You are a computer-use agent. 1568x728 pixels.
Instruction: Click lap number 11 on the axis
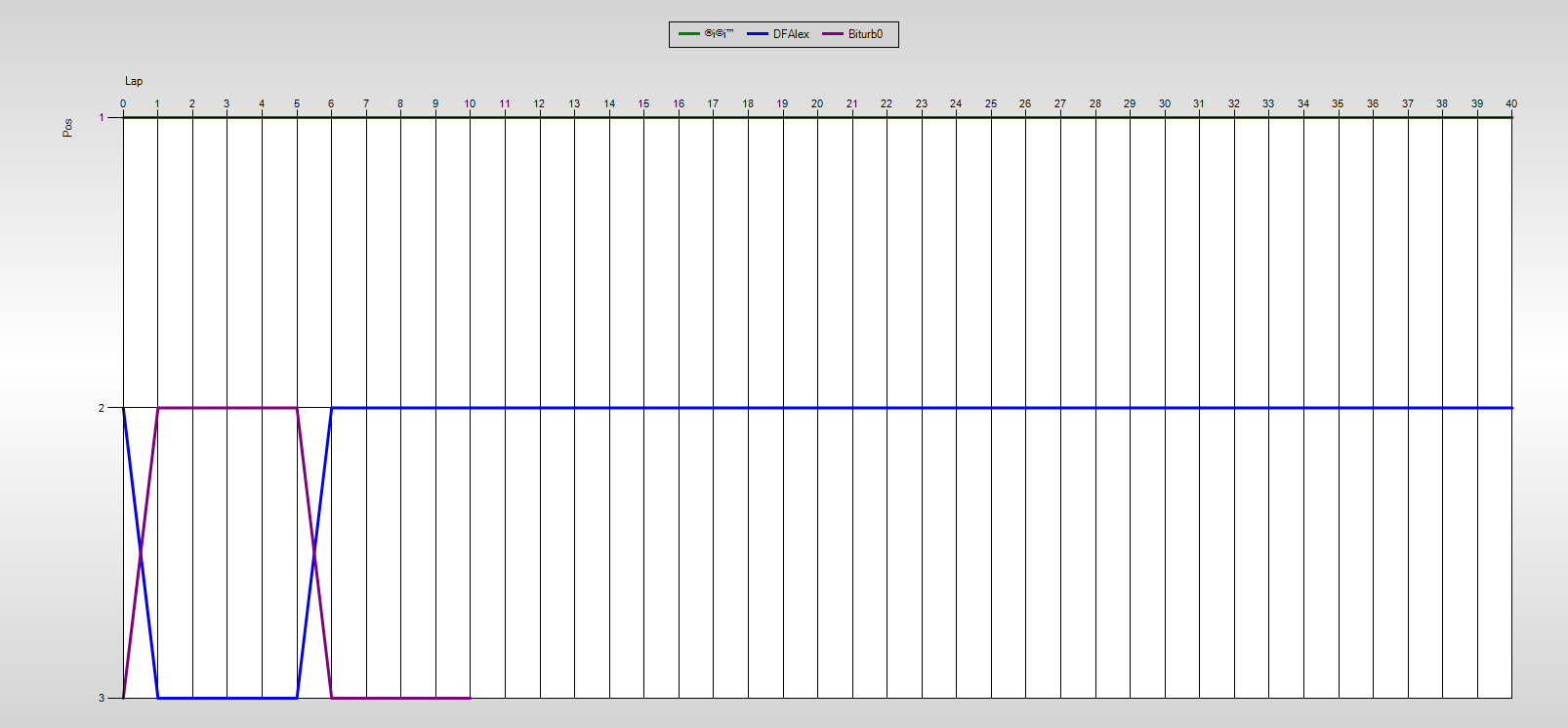pyautogui.click(x=505, y=103)
